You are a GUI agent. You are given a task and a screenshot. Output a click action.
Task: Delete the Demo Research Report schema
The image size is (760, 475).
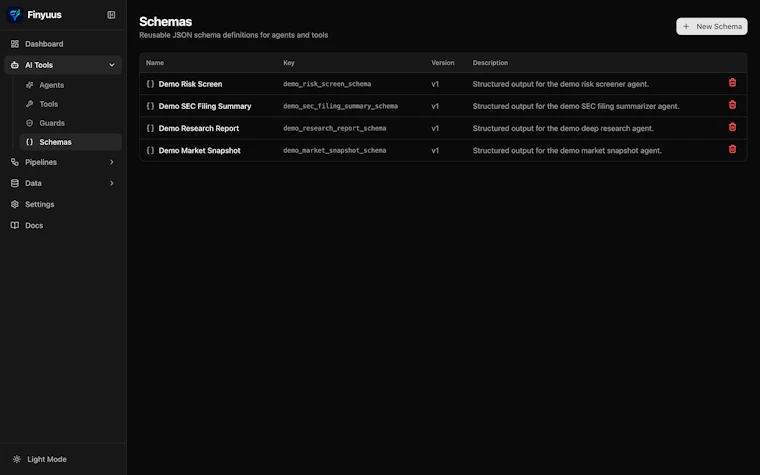pyautogui.click(x=732, y=127)
